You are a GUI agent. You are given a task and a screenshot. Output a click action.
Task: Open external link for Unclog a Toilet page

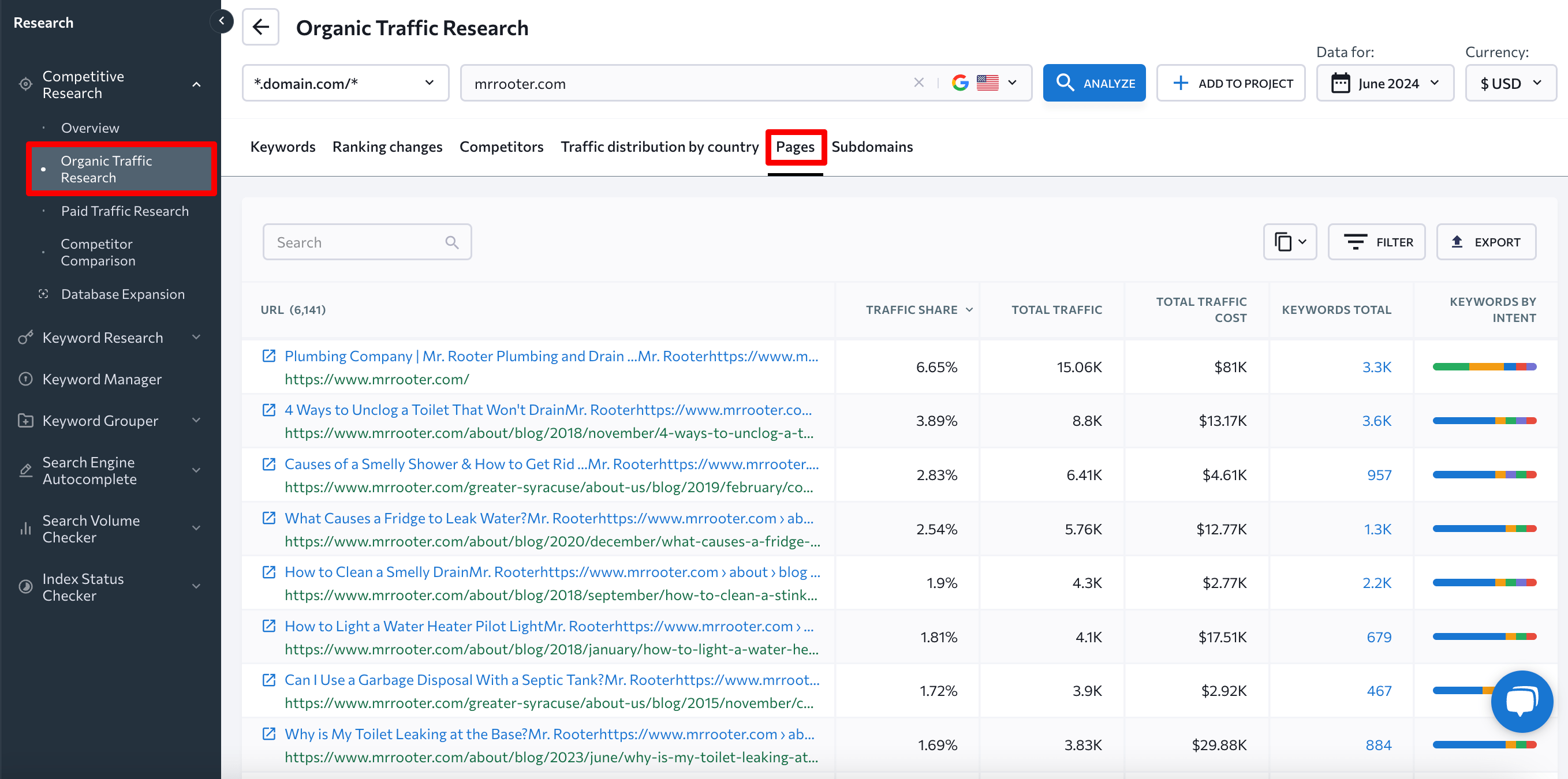(268, 410)
